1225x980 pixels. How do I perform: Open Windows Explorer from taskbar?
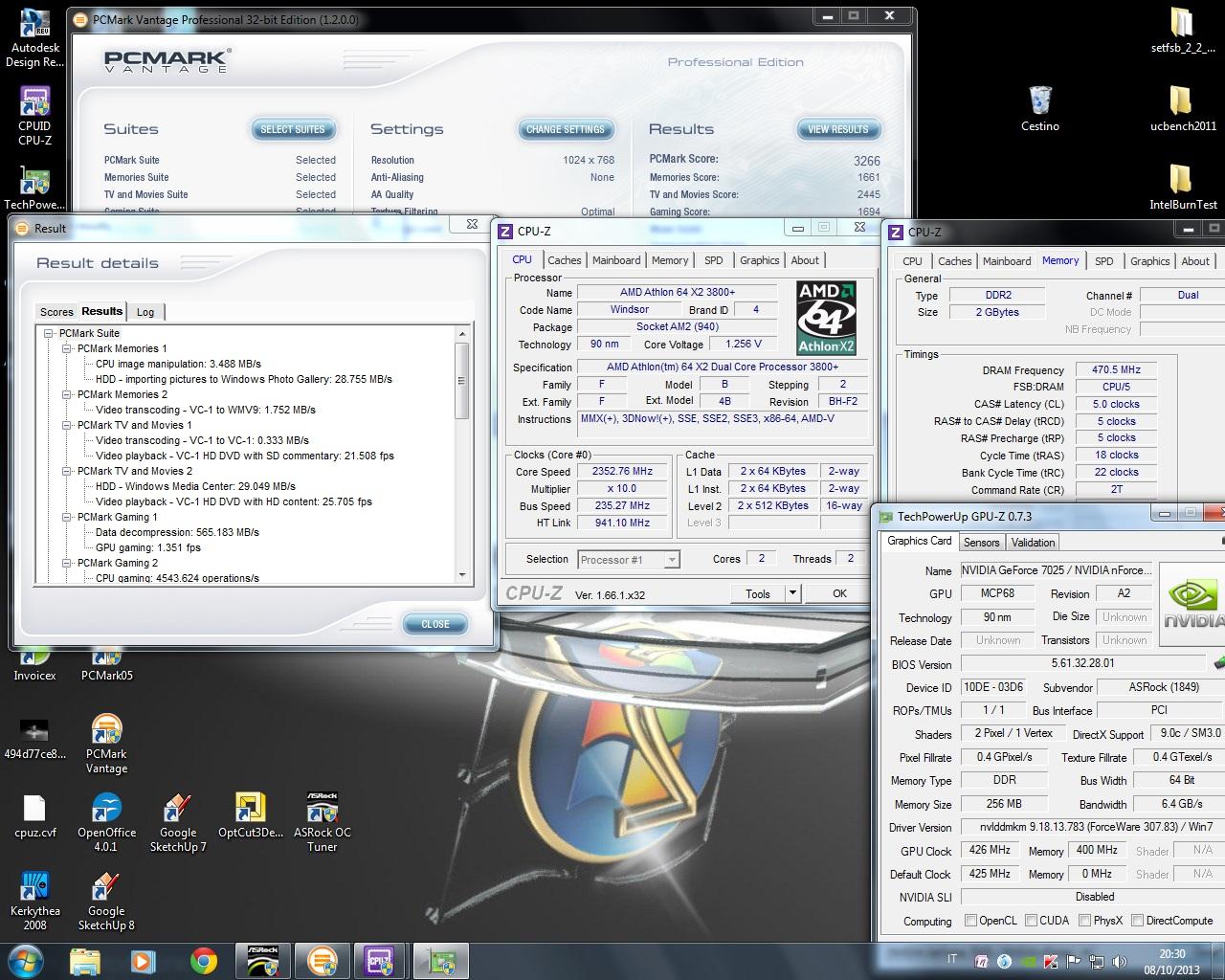point(85,961)
